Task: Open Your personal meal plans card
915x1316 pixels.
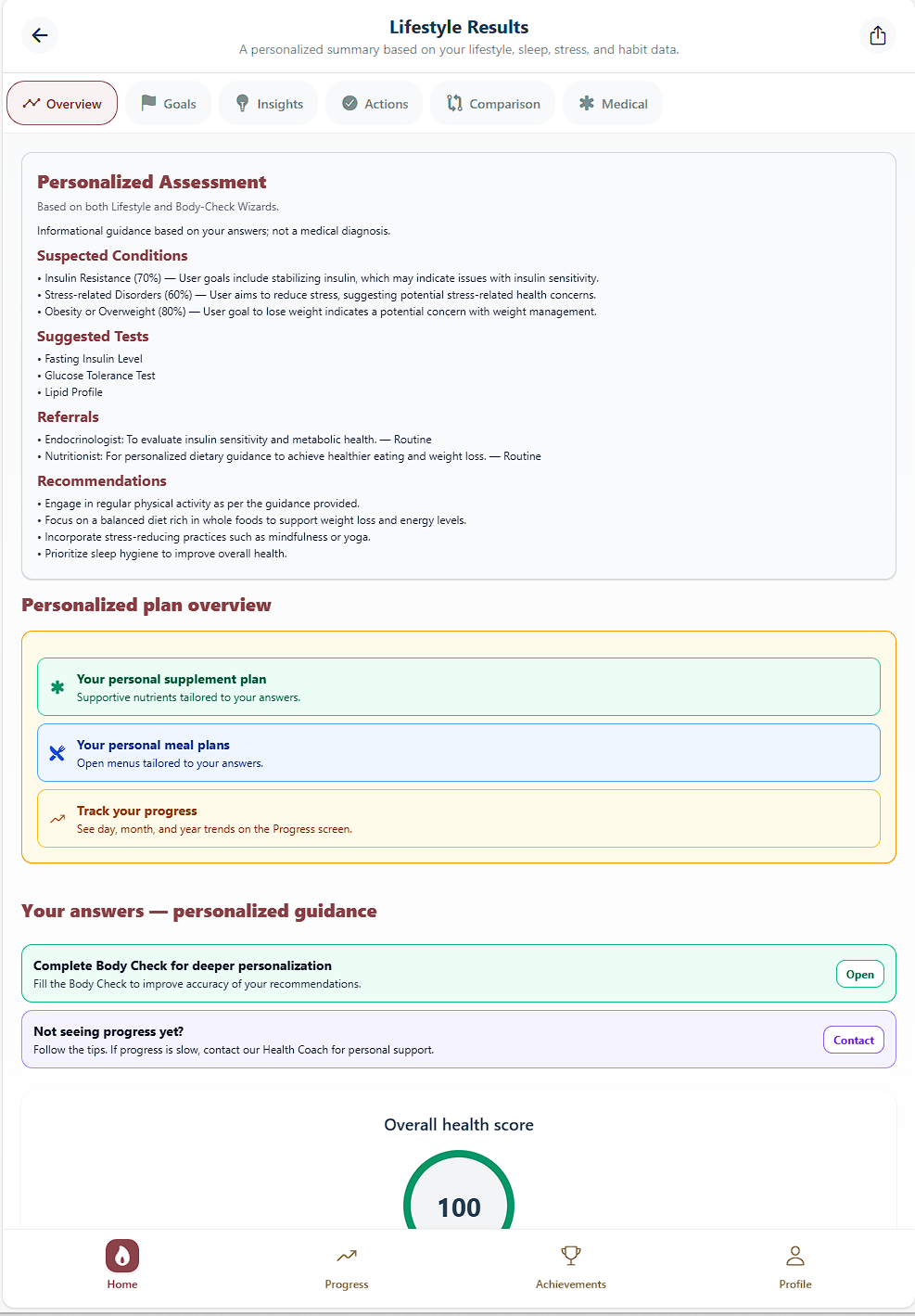Action: 459,753
